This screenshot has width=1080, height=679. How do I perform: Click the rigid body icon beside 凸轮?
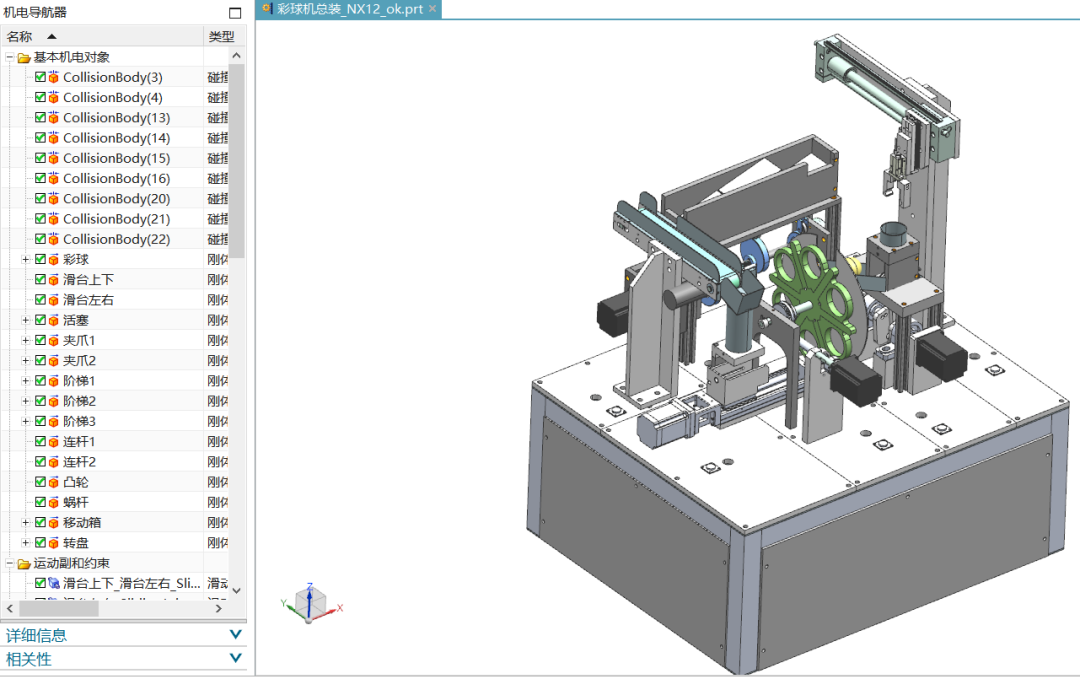click(54, 482)
